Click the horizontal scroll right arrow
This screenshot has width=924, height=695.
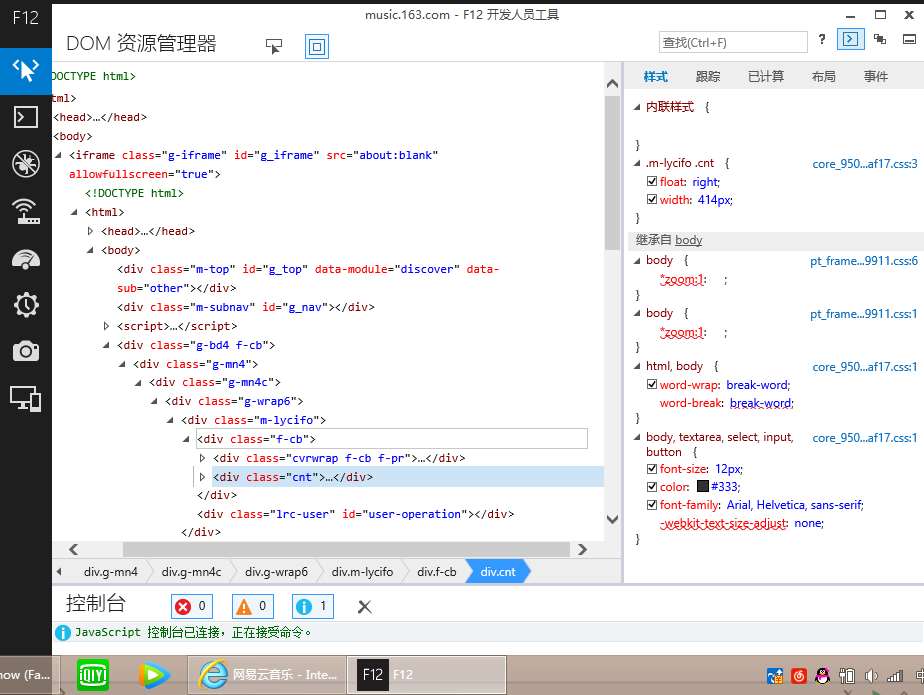582,549
